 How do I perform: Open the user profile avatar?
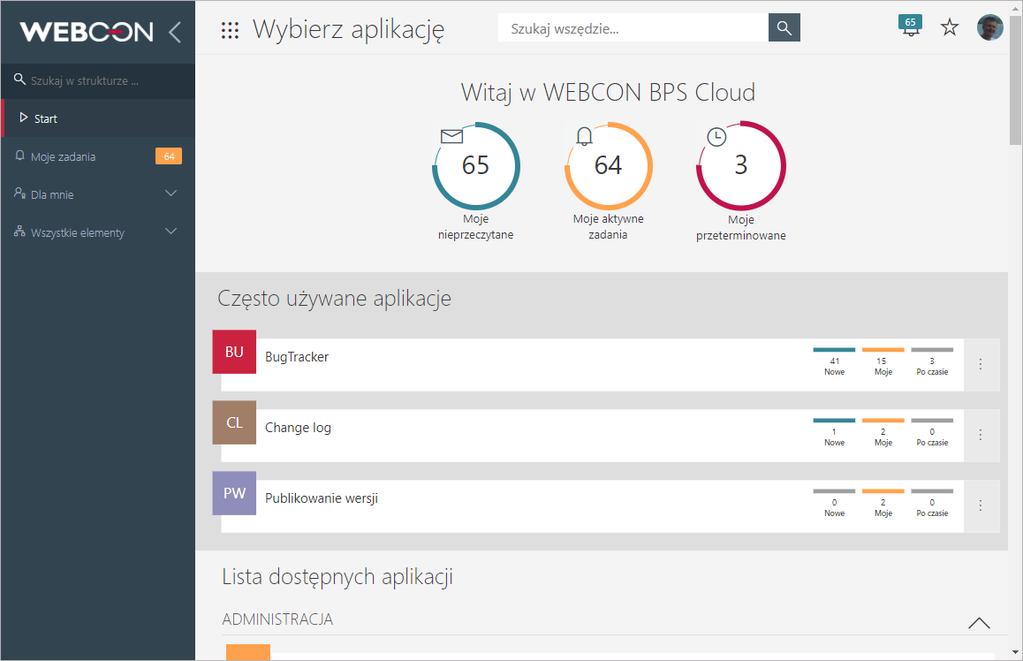[x=990, y=27]
